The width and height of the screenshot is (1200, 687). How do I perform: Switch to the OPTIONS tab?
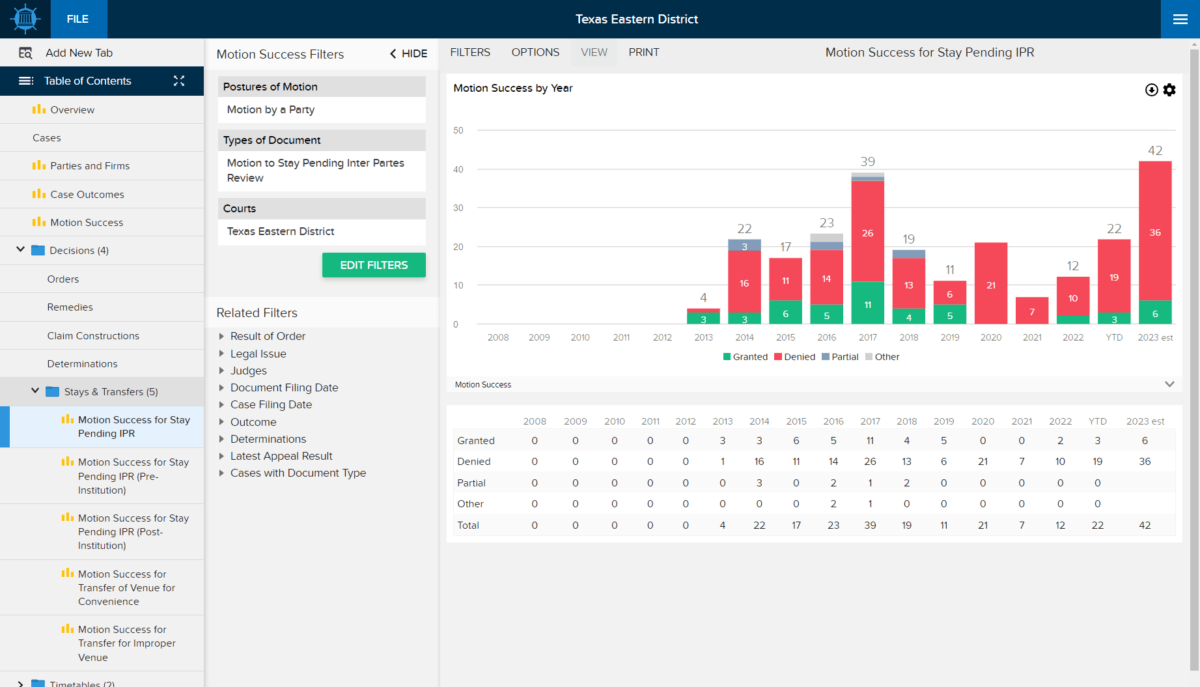[x=535, y=52]
